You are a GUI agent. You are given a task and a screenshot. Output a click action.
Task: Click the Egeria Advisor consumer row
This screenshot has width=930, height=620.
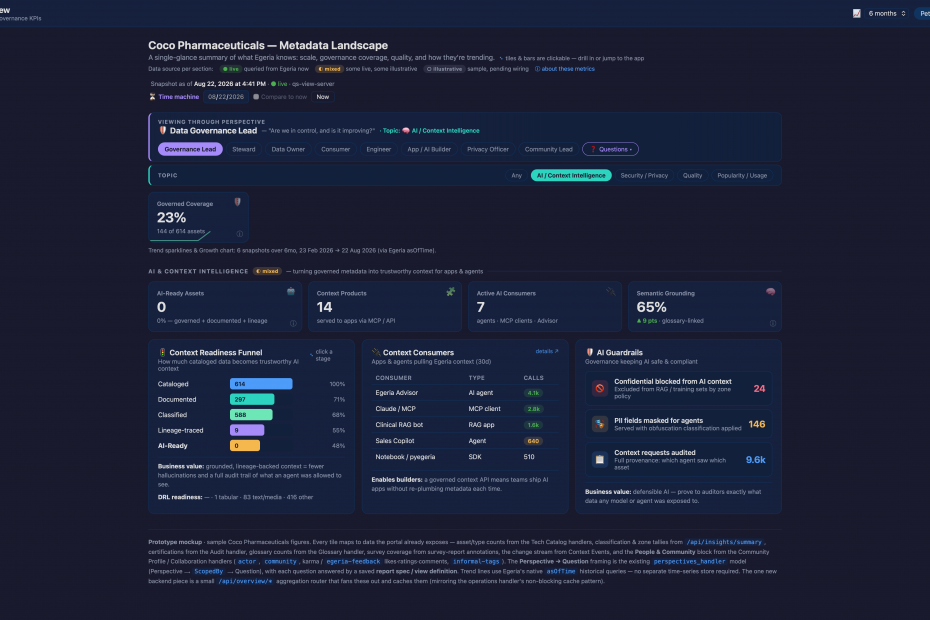click(x=465, y=393)
